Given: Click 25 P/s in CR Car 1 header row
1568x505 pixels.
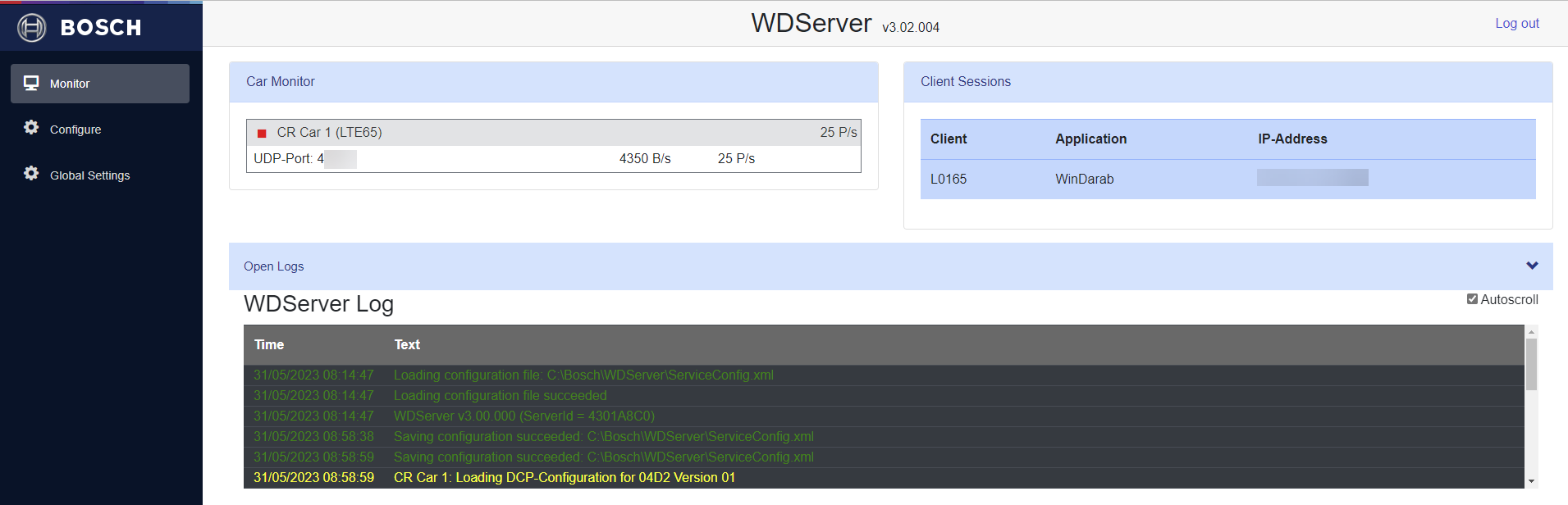Looking at the screenshot, I should click(x=839, y=132).
